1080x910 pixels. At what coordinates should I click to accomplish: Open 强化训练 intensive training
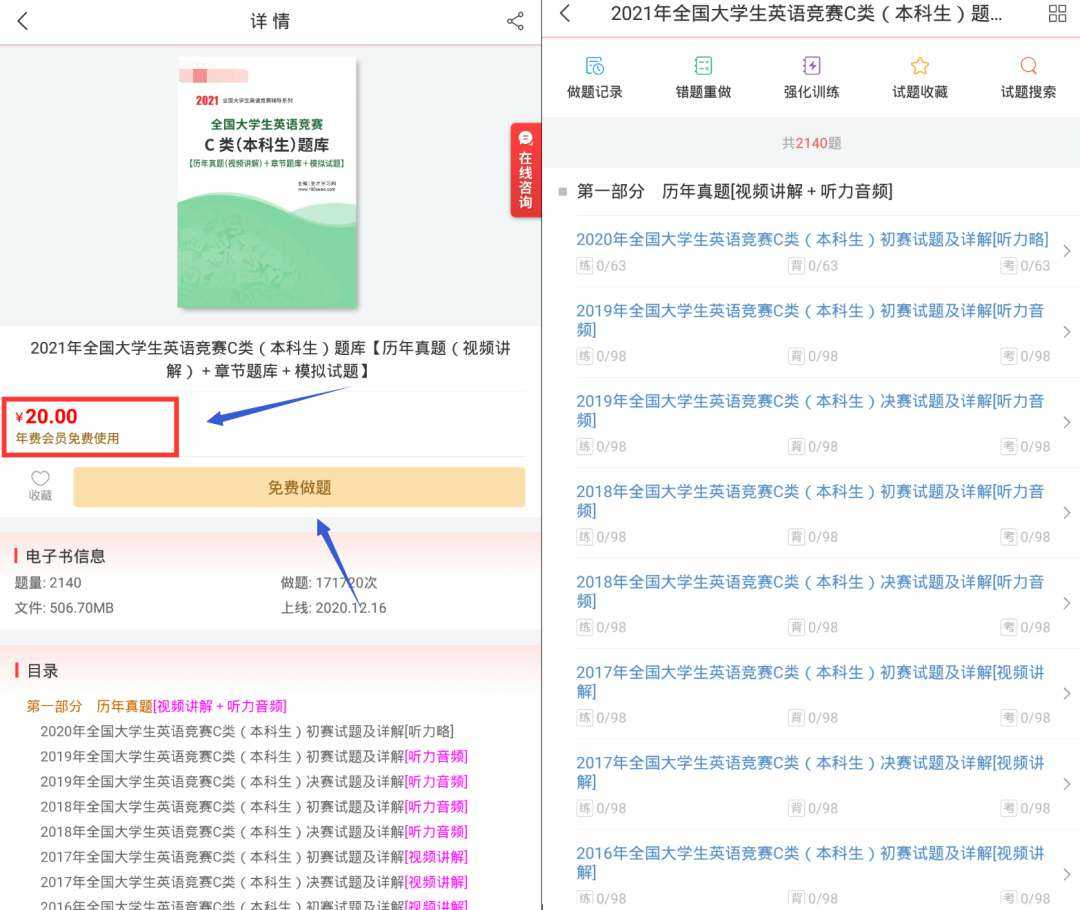tap(811, 78)
